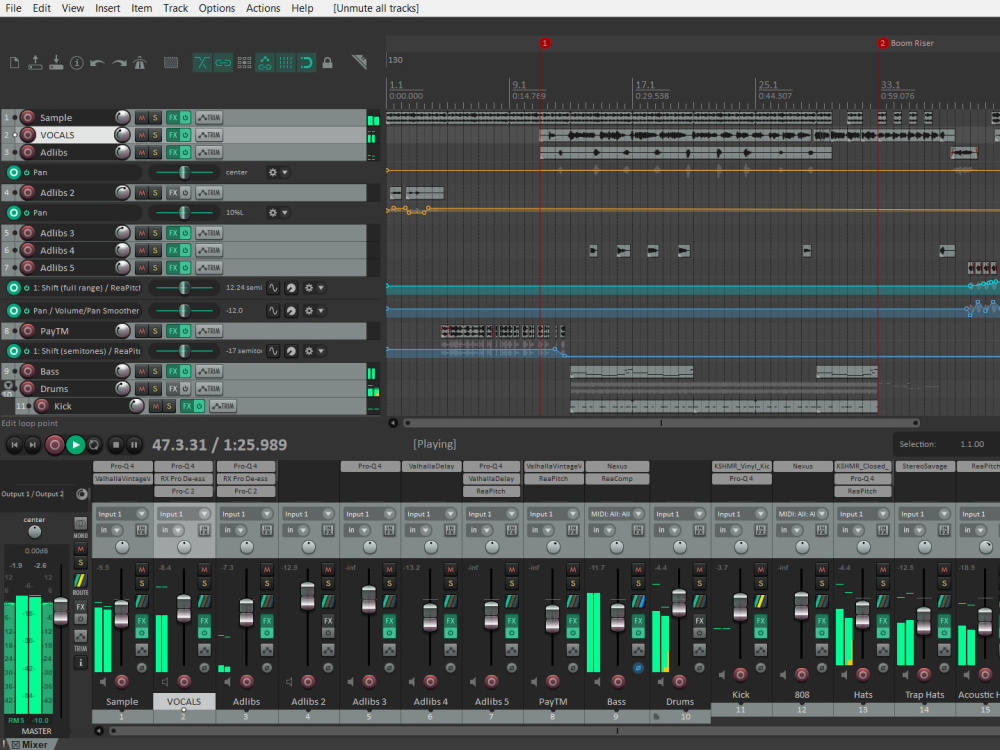The image size is (1000, 750).
Task: Click the arrange view horizontal scrollbar
Action: click(x=661, y=423)
